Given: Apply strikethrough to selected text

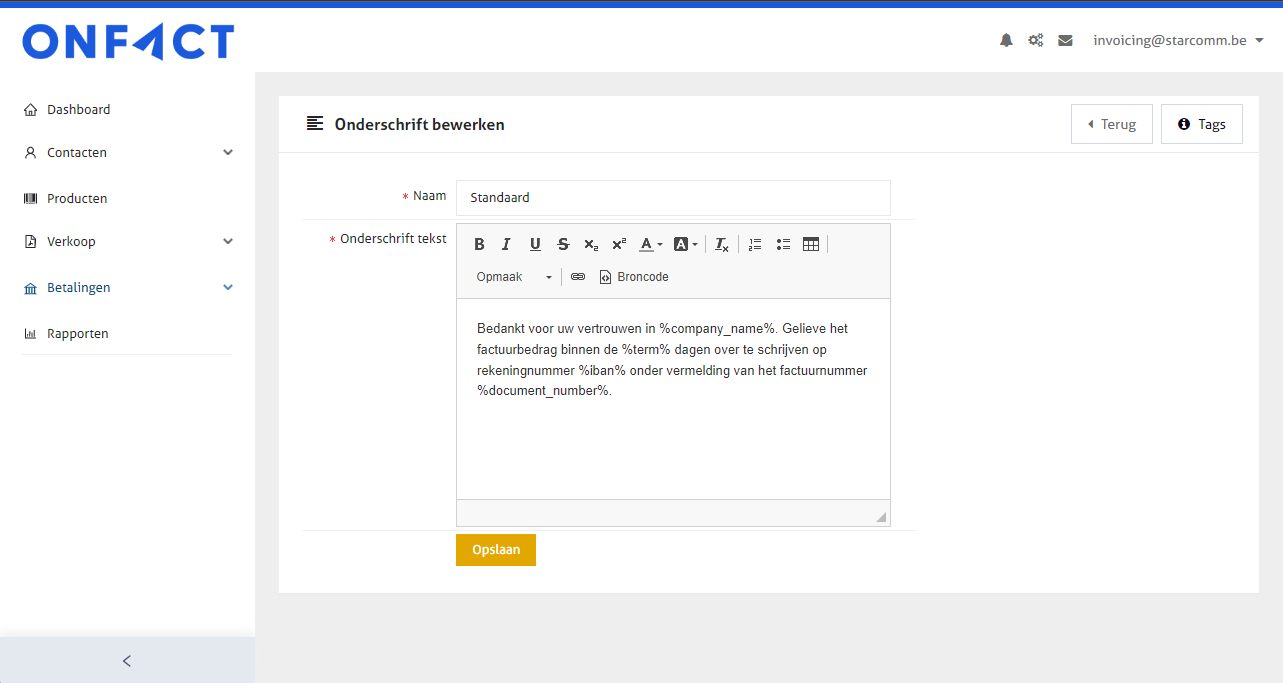Looking at the screenshot, I should coord(563,244).
